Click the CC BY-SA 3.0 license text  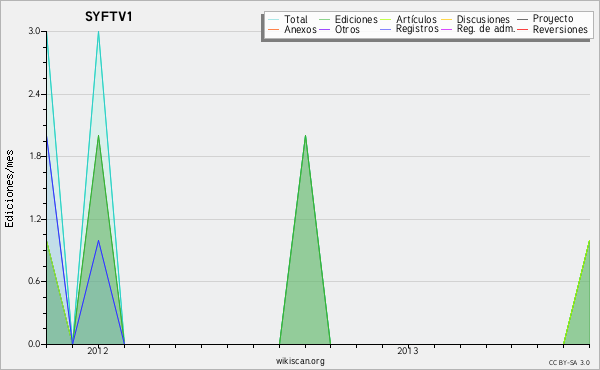pyautogui.click(x=569, y=362)
